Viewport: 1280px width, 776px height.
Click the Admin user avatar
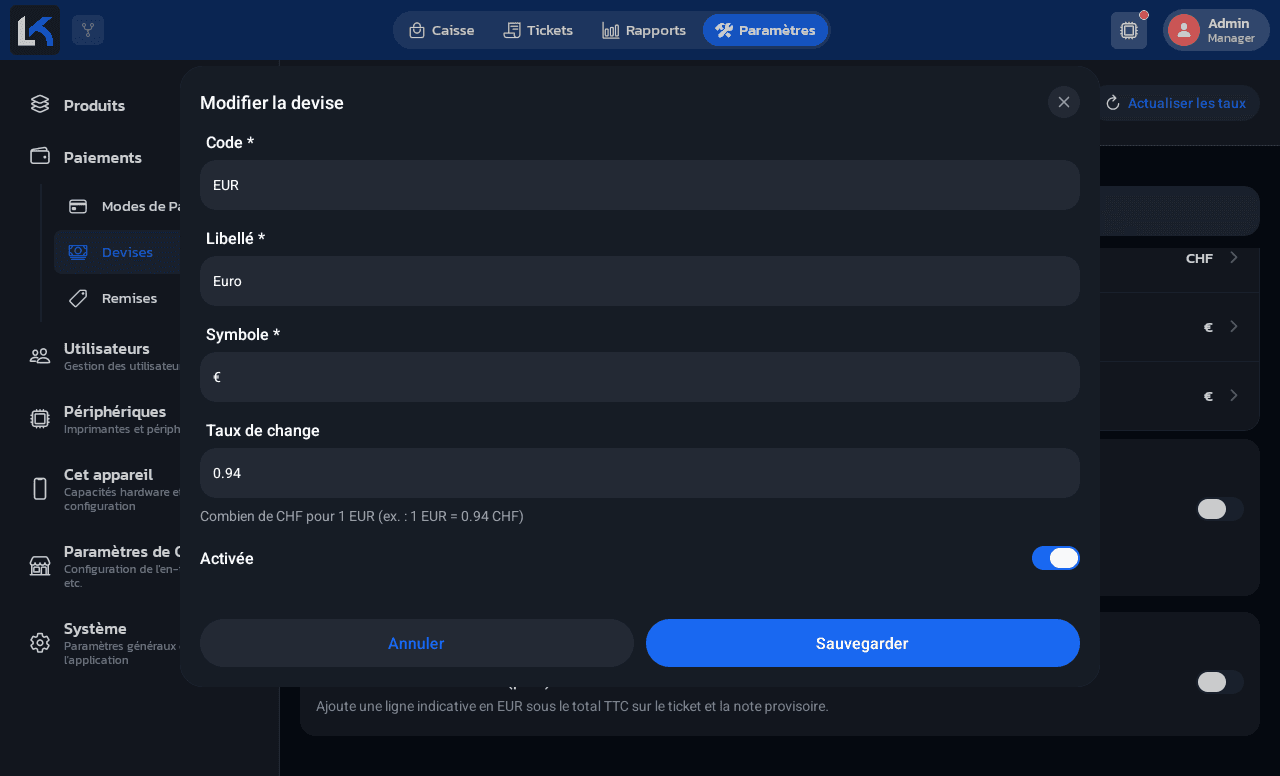click(x=1184, y=30)
